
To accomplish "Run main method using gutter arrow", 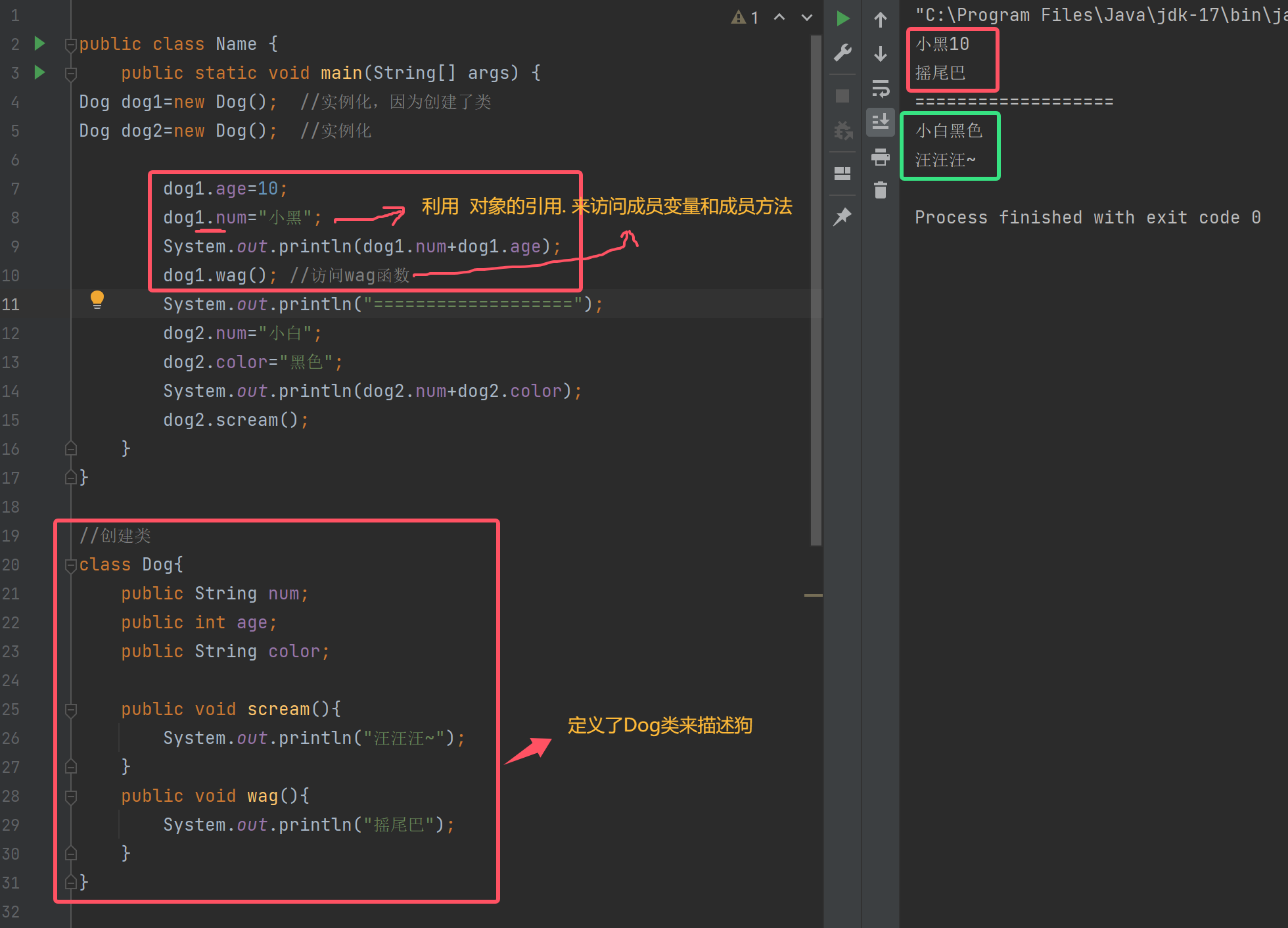I will coord(39,72).
